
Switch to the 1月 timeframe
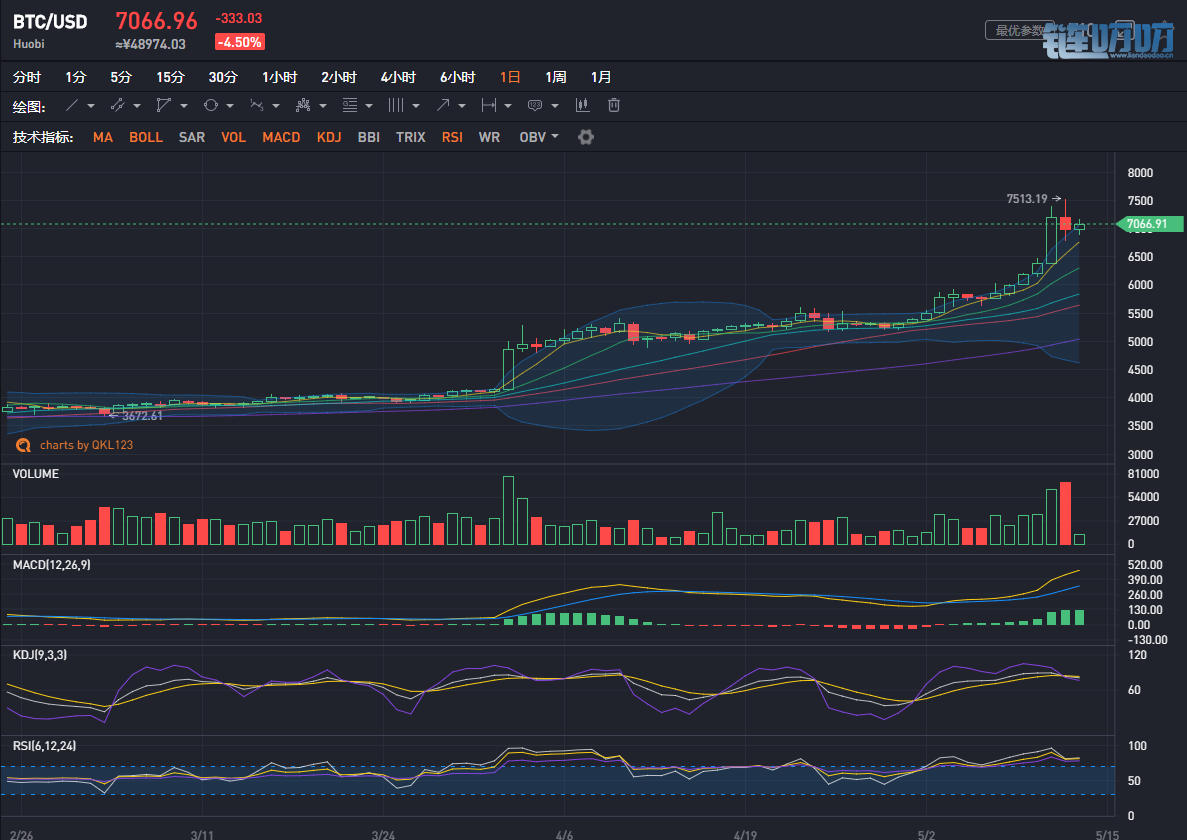[601, 77]
